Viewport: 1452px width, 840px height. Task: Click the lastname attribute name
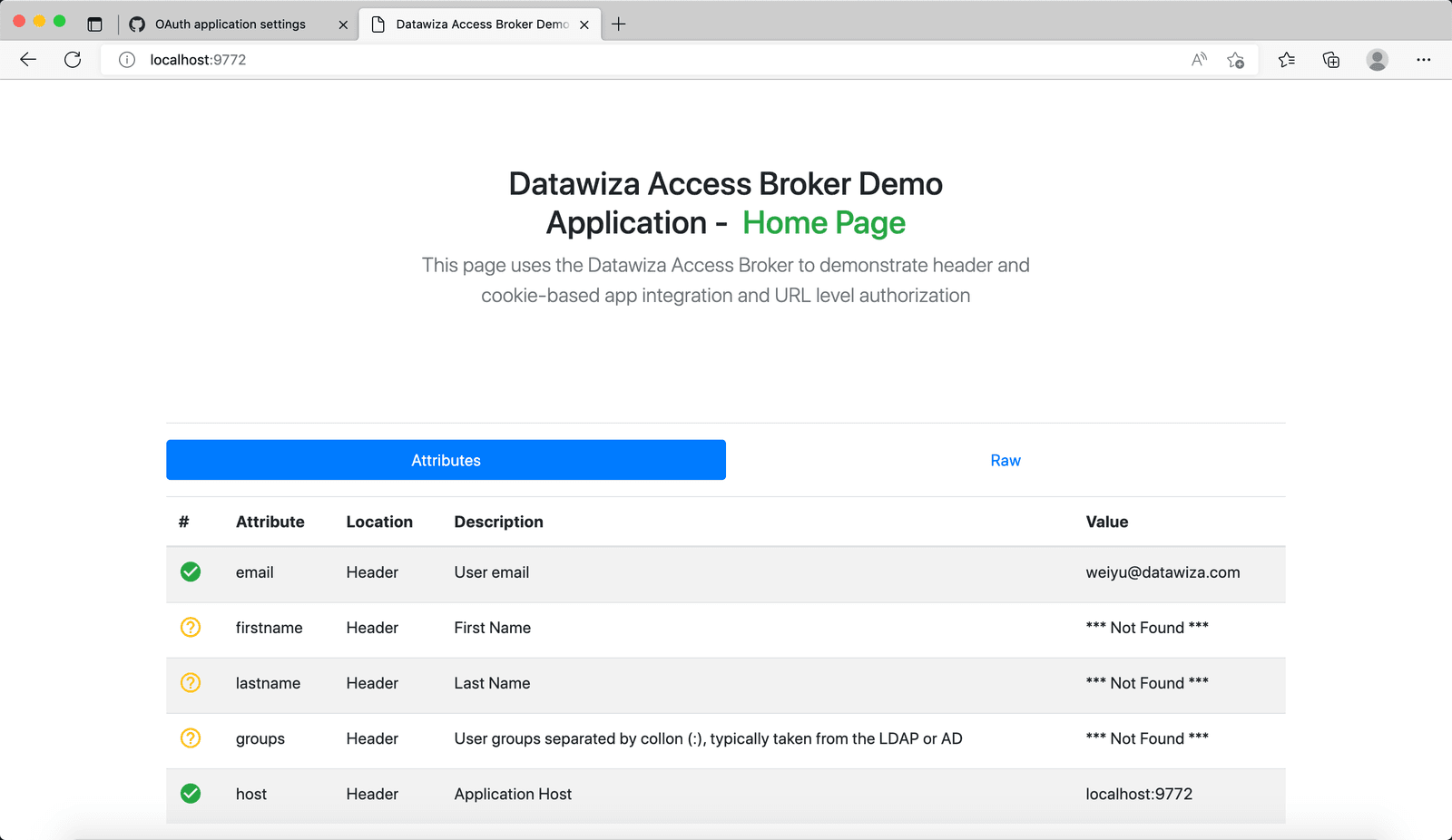(x=268, y=683)
